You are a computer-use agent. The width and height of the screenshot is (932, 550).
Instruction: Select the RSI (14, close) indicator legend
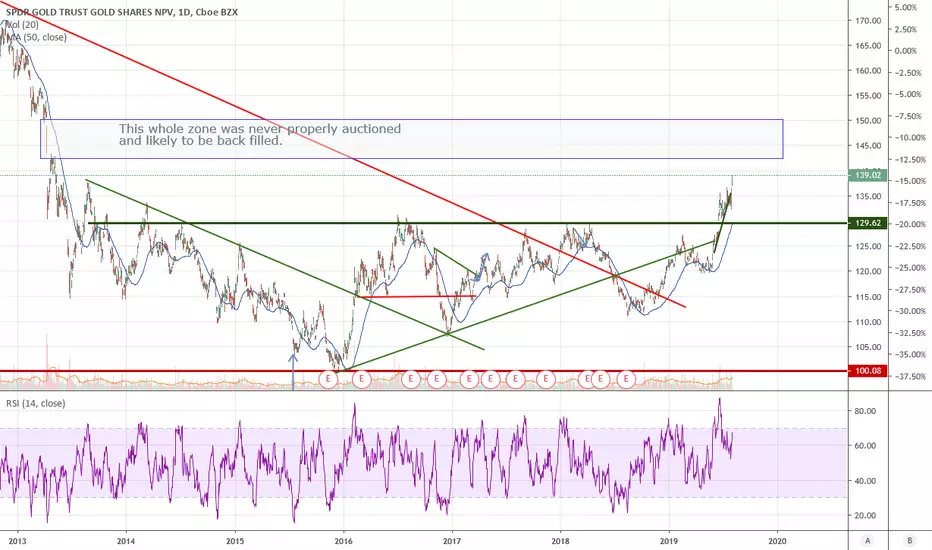pos(36,403)
